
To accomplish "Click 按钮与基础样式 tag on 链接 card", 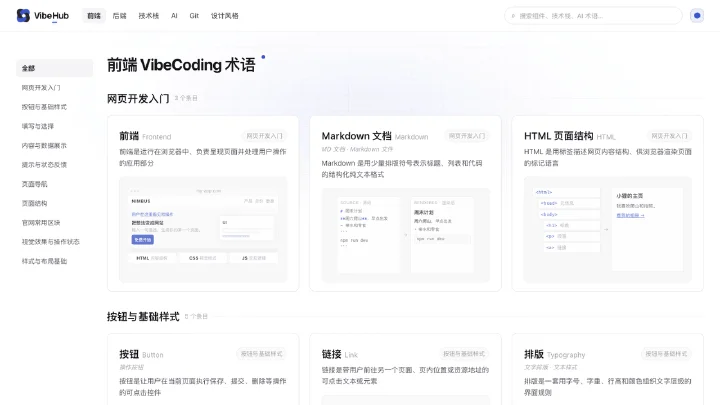I will coord(464,354).
